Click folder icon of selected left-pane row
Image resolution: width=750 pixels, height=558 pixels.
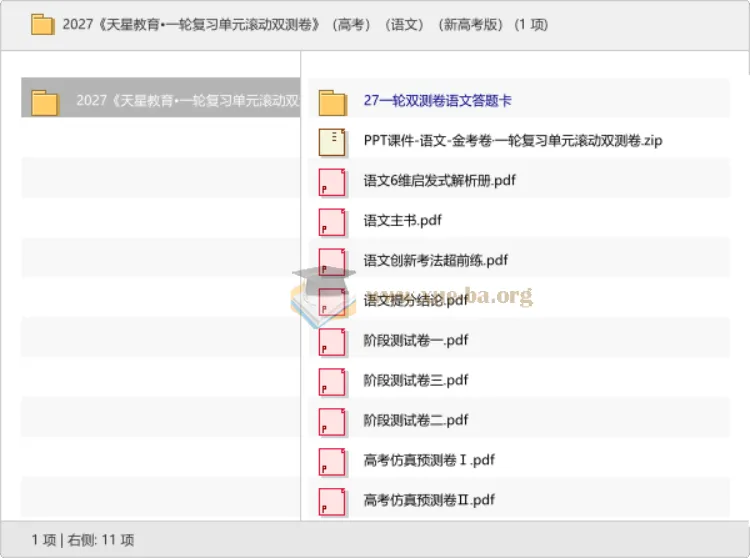pyautogui.click(x=45, y=102)
